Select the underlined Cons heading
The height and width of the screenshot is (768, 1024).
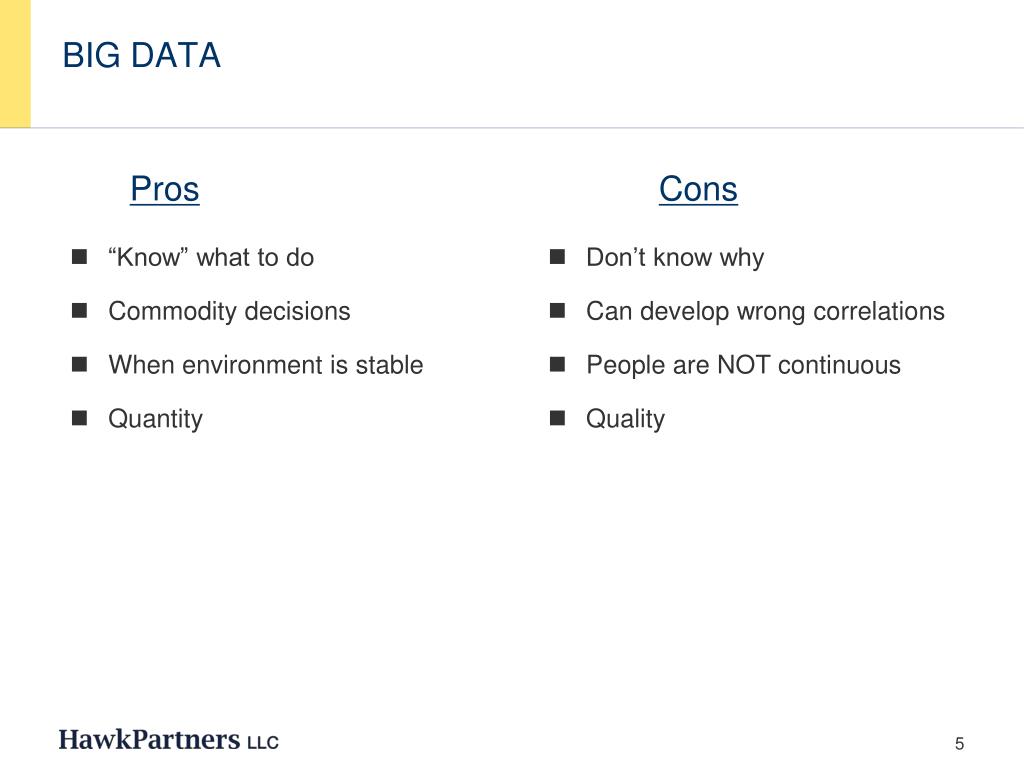(x=698, y=189)
